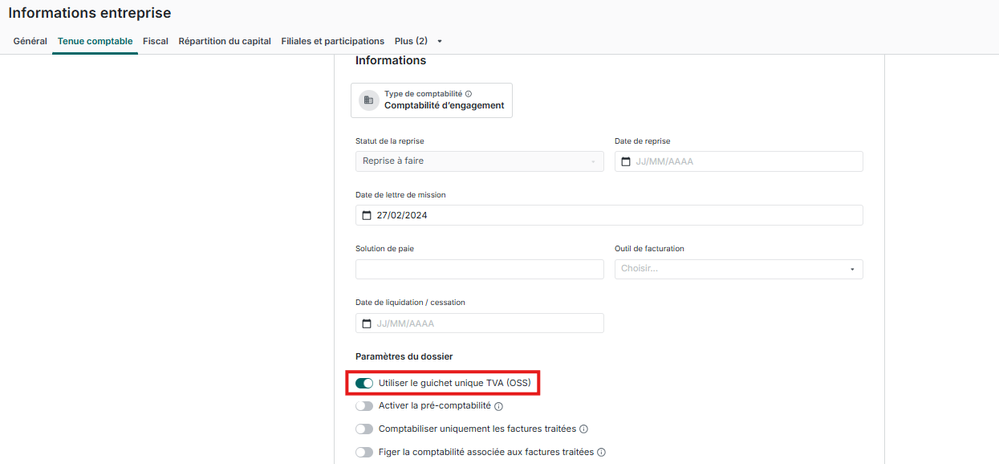This screenshot has width=999, height=464.
Task: Click the info icon beside Type de comptabilité
Action: [x=469, y=94]
